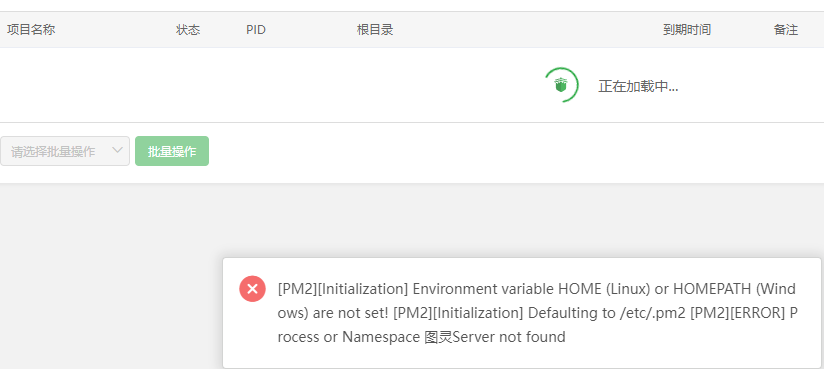Viewport: 824px width, 369px height.
Task: Click the green loading spinner icon
Action: point(561,85)
